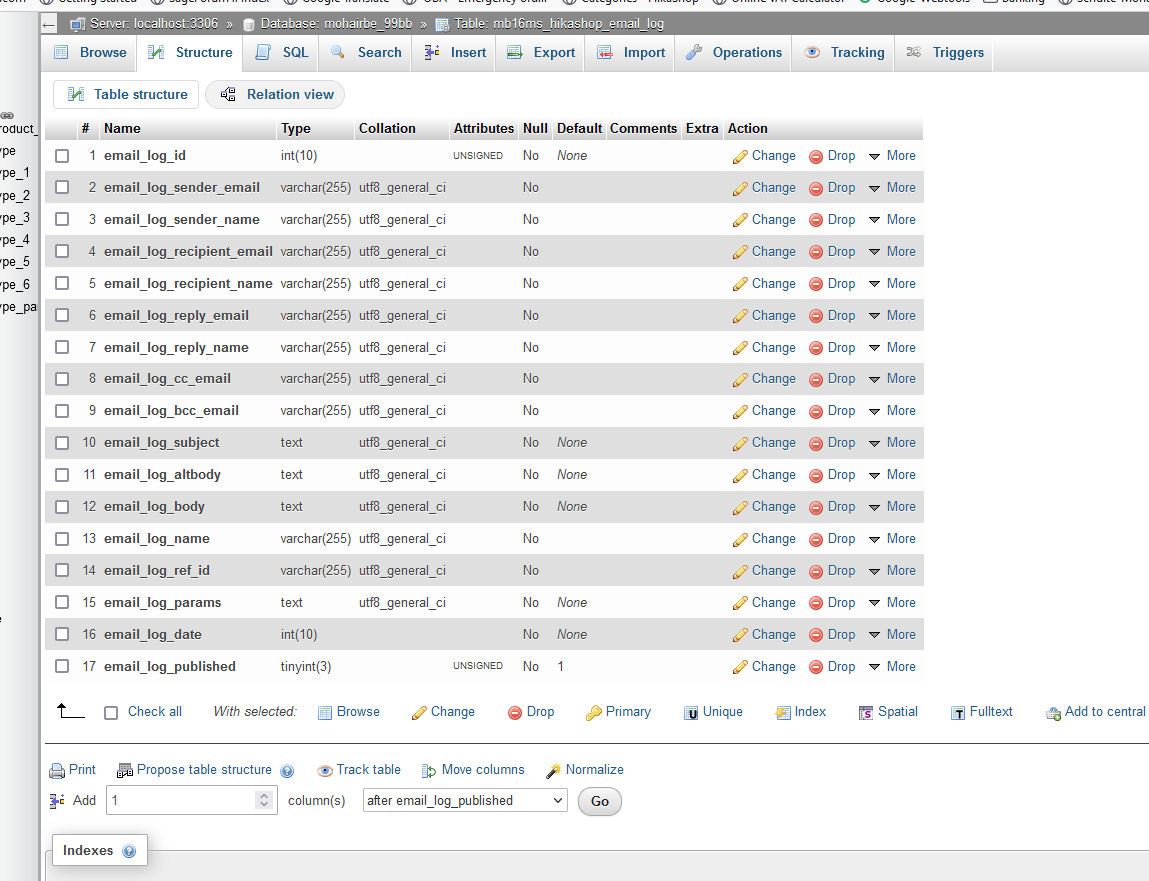Open the after email_log_published position dropdown
This screenshot has width=1149, height=881.
465,800
